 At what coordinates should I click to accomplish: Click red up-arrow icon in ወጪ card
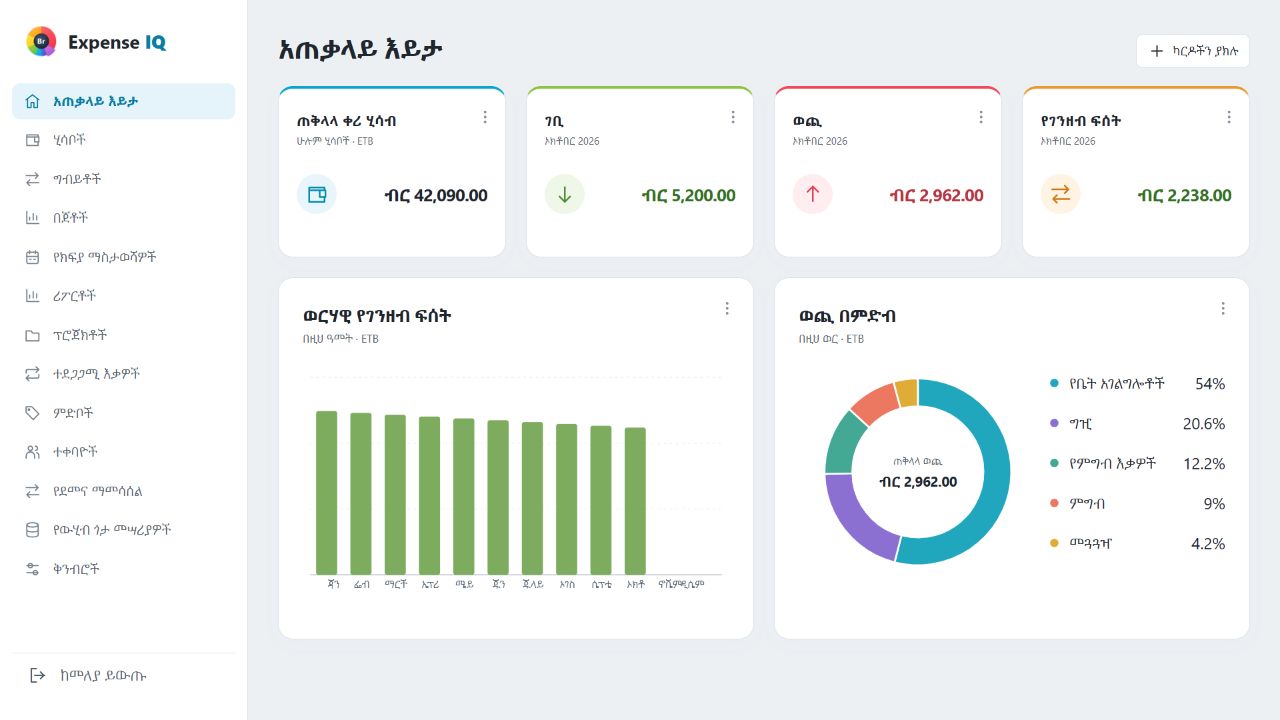(x=813, y=194)
